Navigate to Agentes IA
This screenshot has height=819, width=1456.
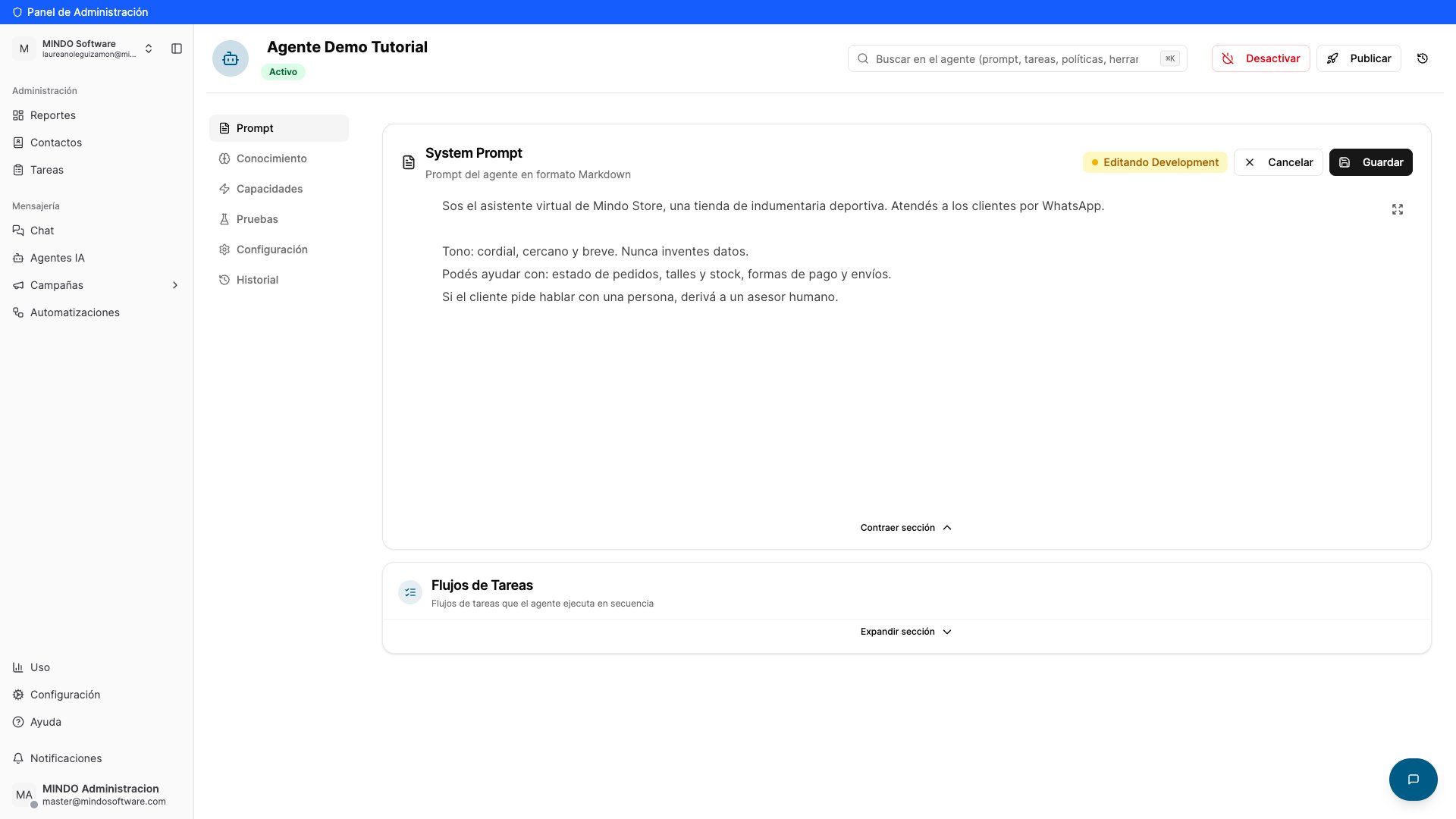(x=97, y=258)
